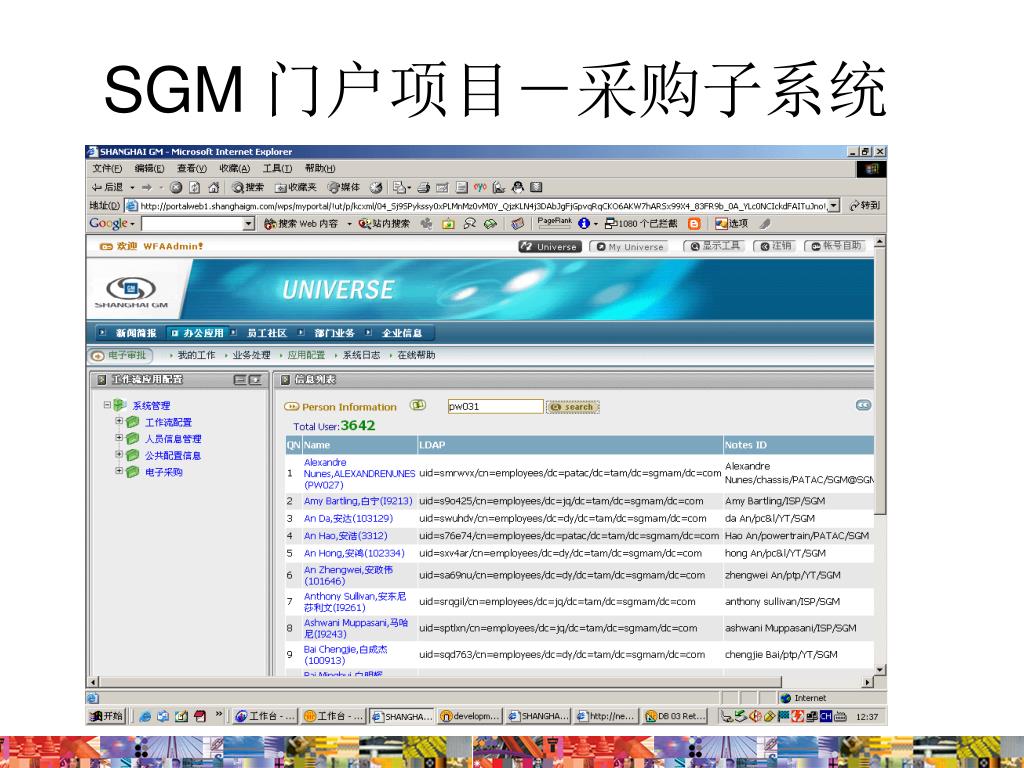Click the blue back arrows icon
1024x768 pixels.
coord(863,405)
